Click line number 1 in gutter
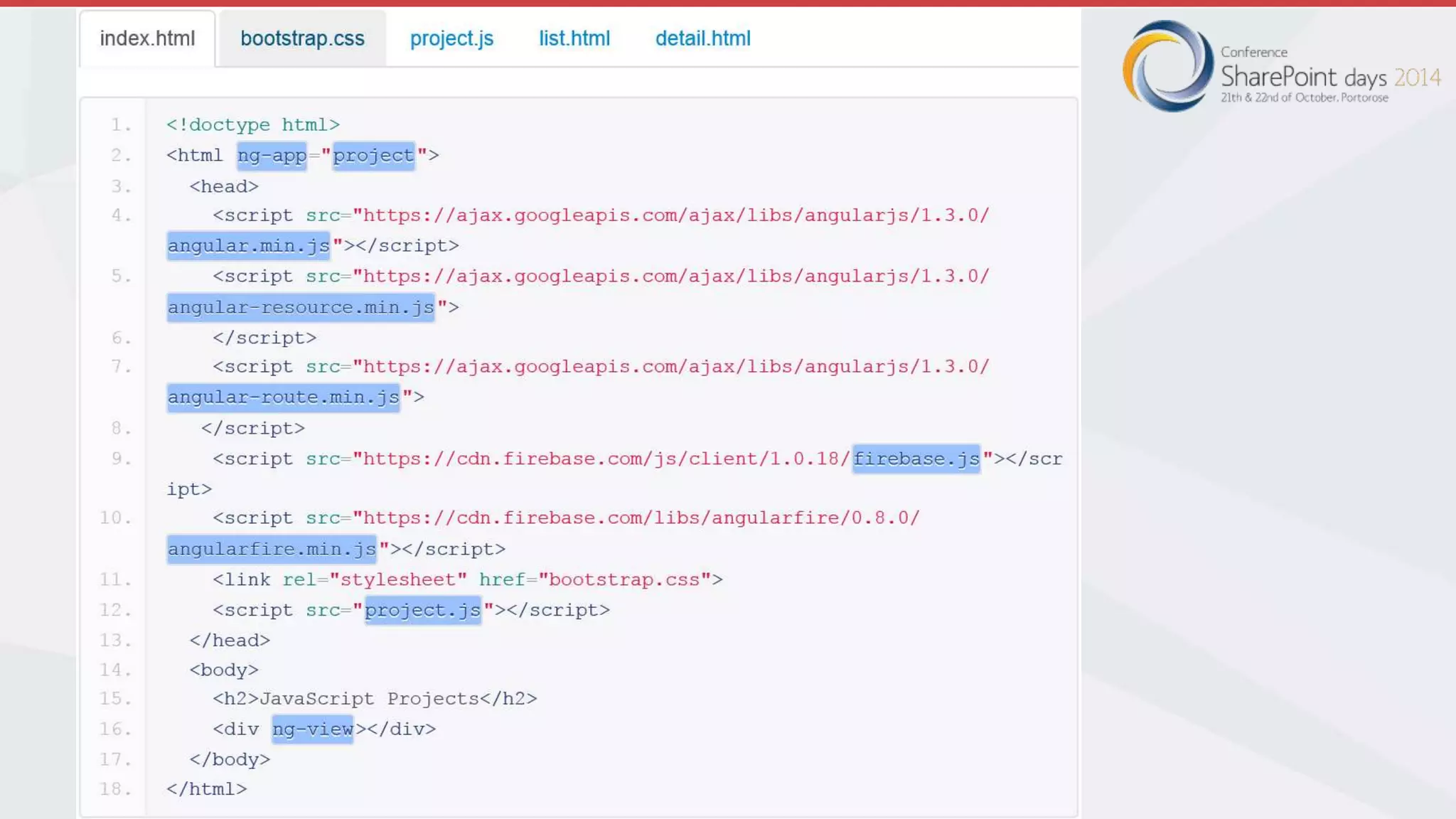Viewport: 1456px width, 819px height. pyautogui.click(x=122, y=125)
